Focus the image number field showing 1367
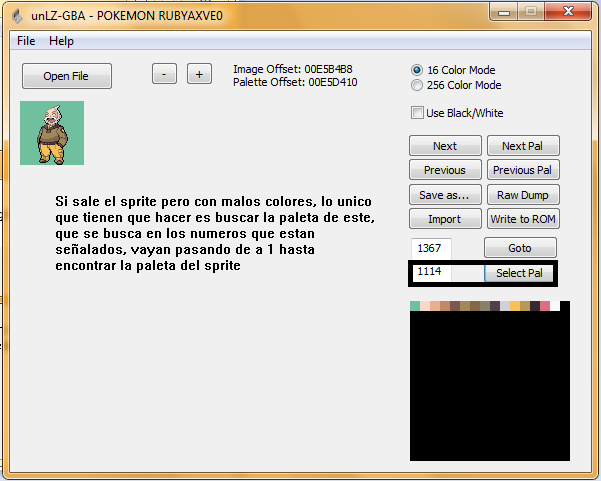 click(431, 248)
